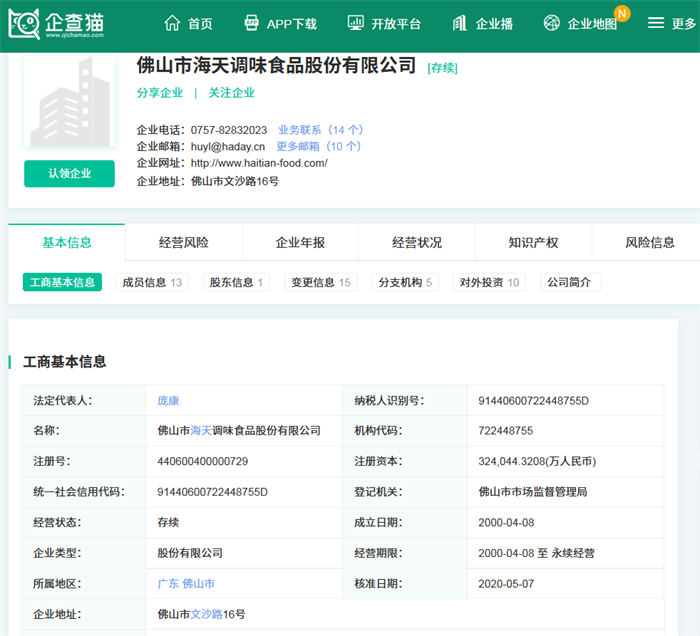Select 对外投资 10 sub-tab
The height and width of the screenshot is (636, 700).
click(x=489, y=282)
